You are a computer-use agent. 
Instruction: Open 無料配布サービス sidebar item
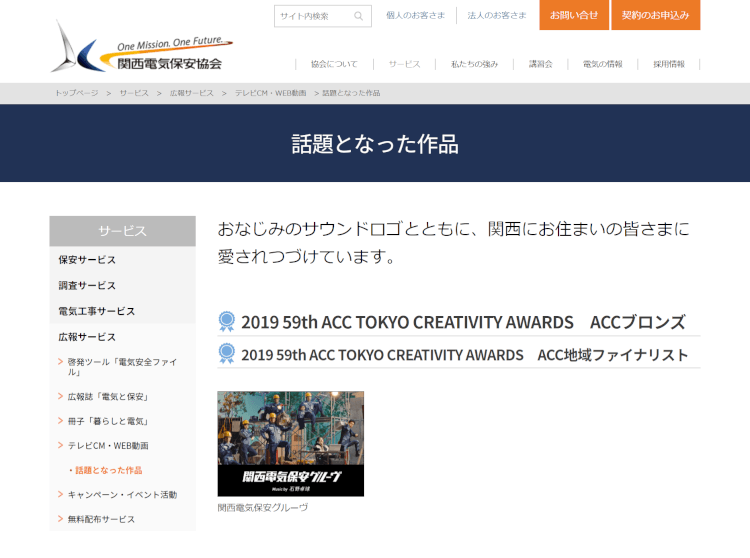[x=101, y=519]
